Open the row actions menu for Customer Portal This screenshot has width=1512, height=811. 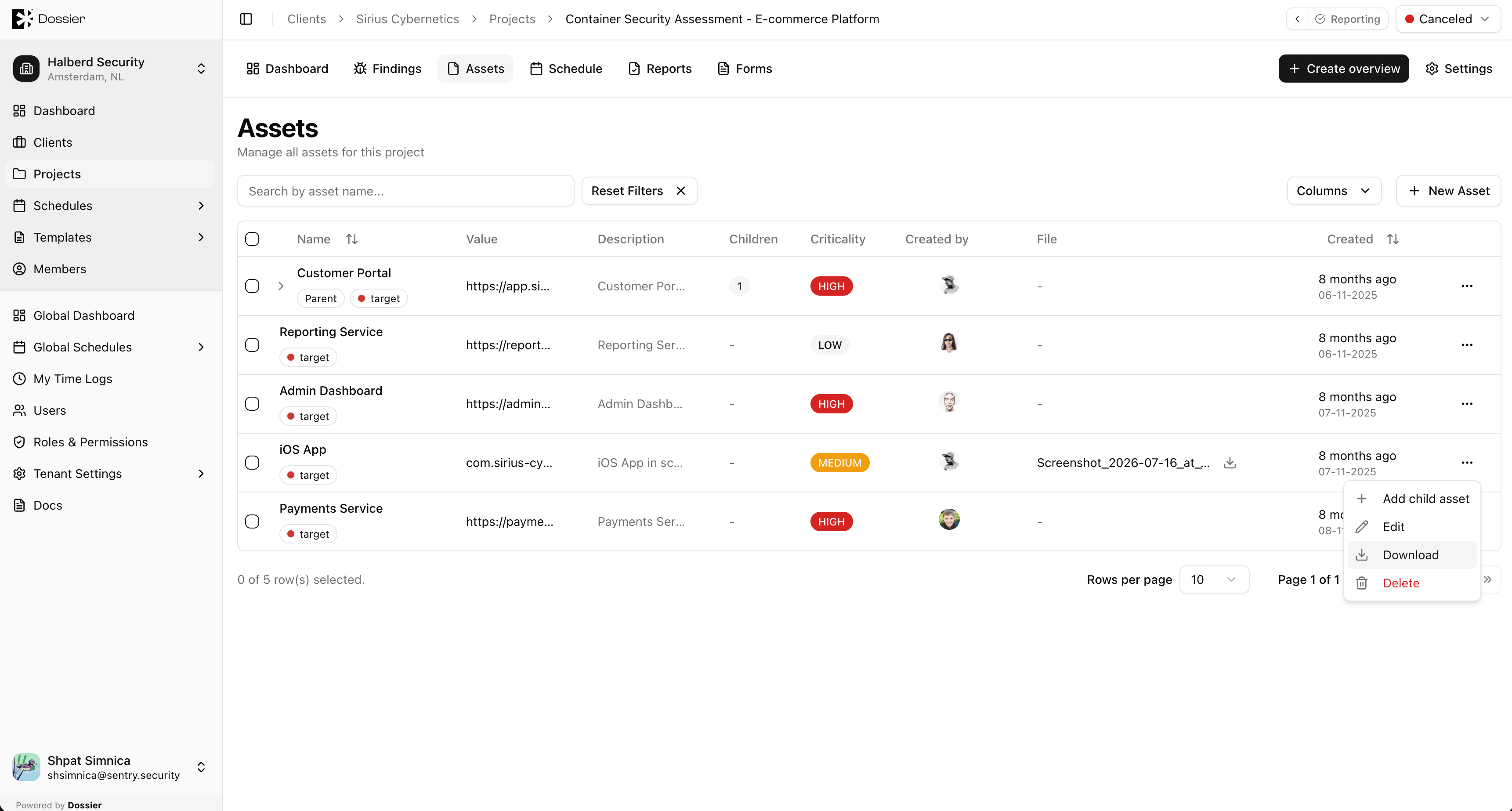(x=1467, y=286)
